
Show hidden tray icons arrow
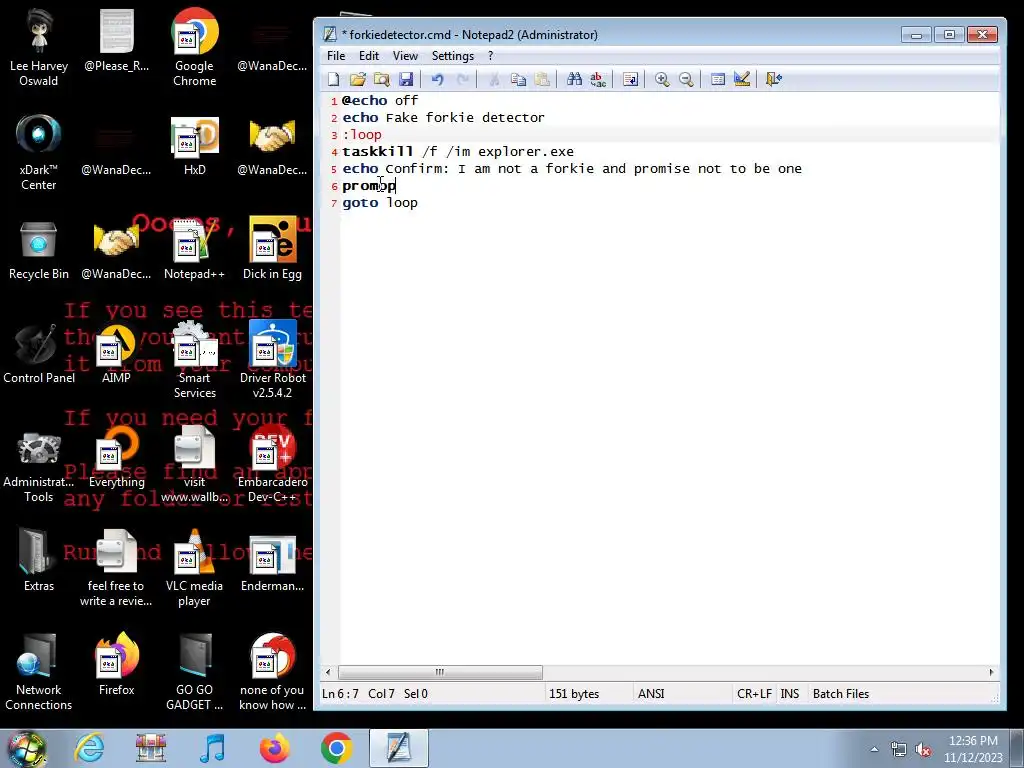[x=874, y=749]
